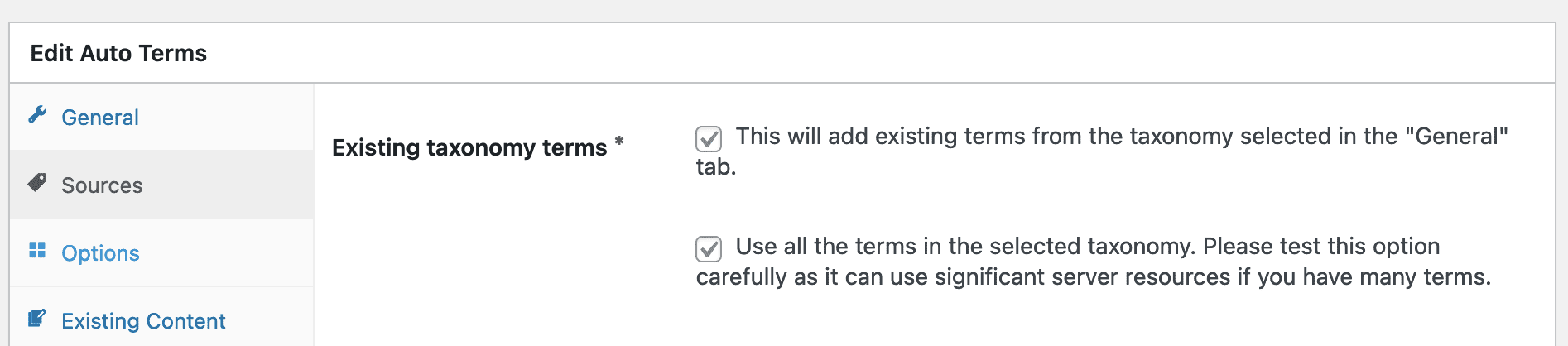This screenshot has width=1568, height=346.
Task: Click the wrench icon beside General
Action: [37, 115]
